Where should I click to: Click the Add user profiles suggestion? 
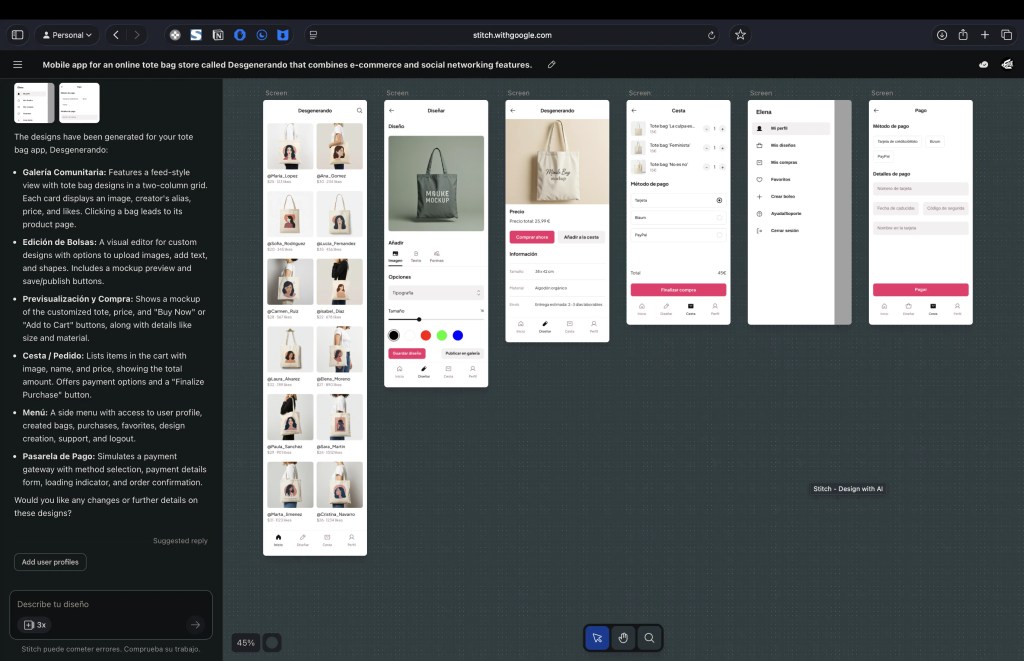point(50,562)
